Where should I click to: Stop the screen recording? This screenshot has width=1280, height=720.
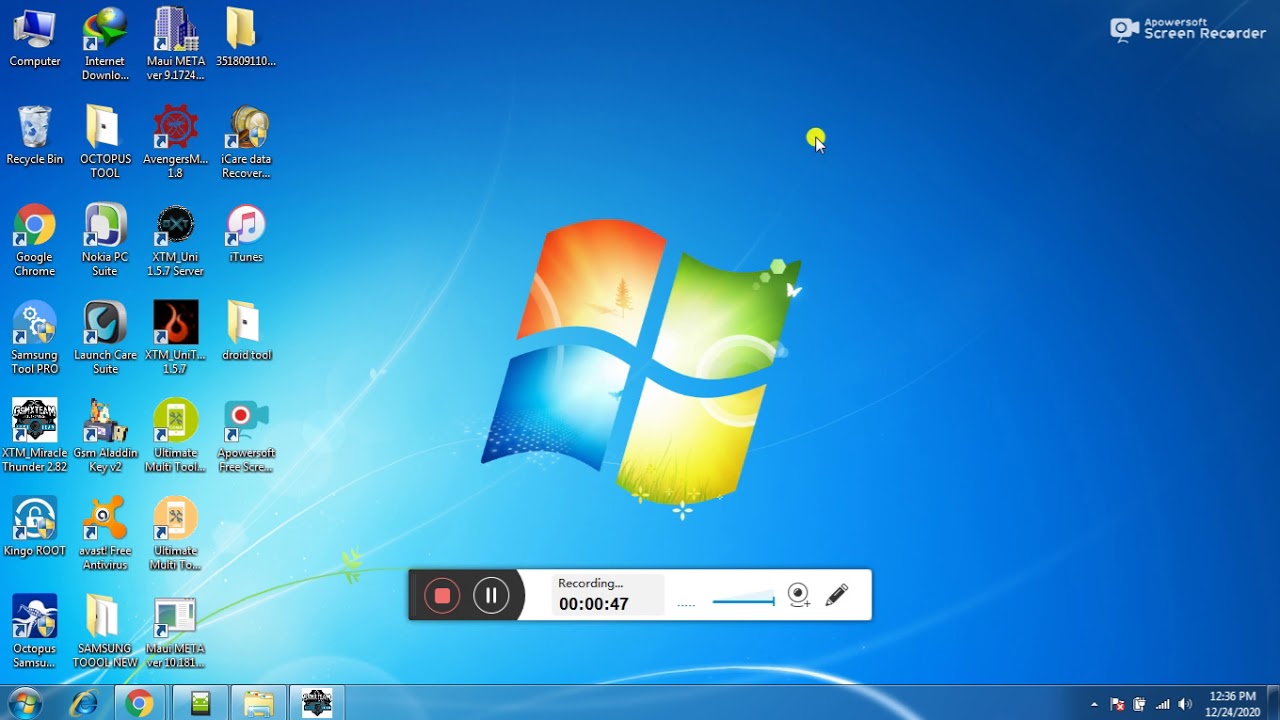[x=442, y=596]
